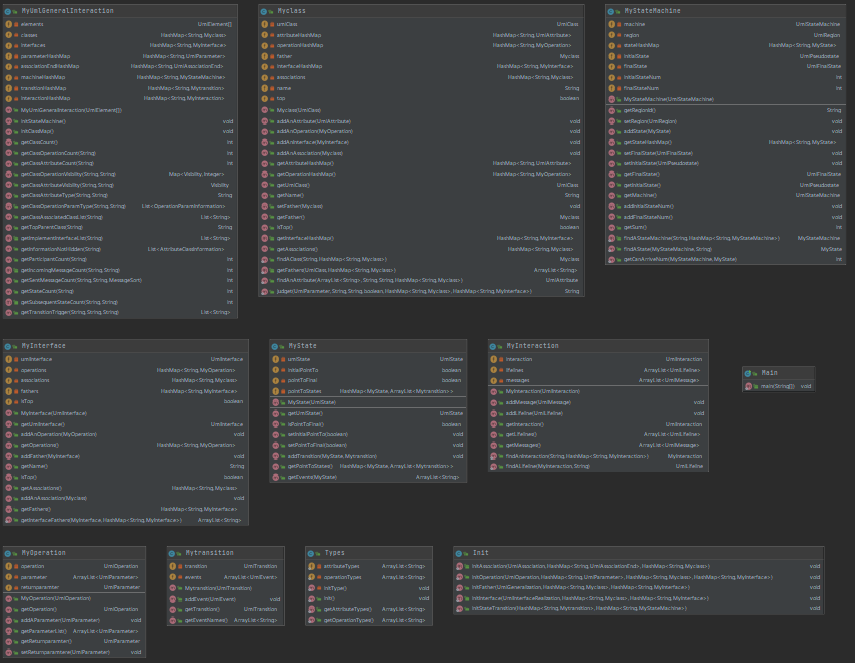
Task: Click the class icon beside Myclass header
Action: pyautogui.click(x=263, y=11)
